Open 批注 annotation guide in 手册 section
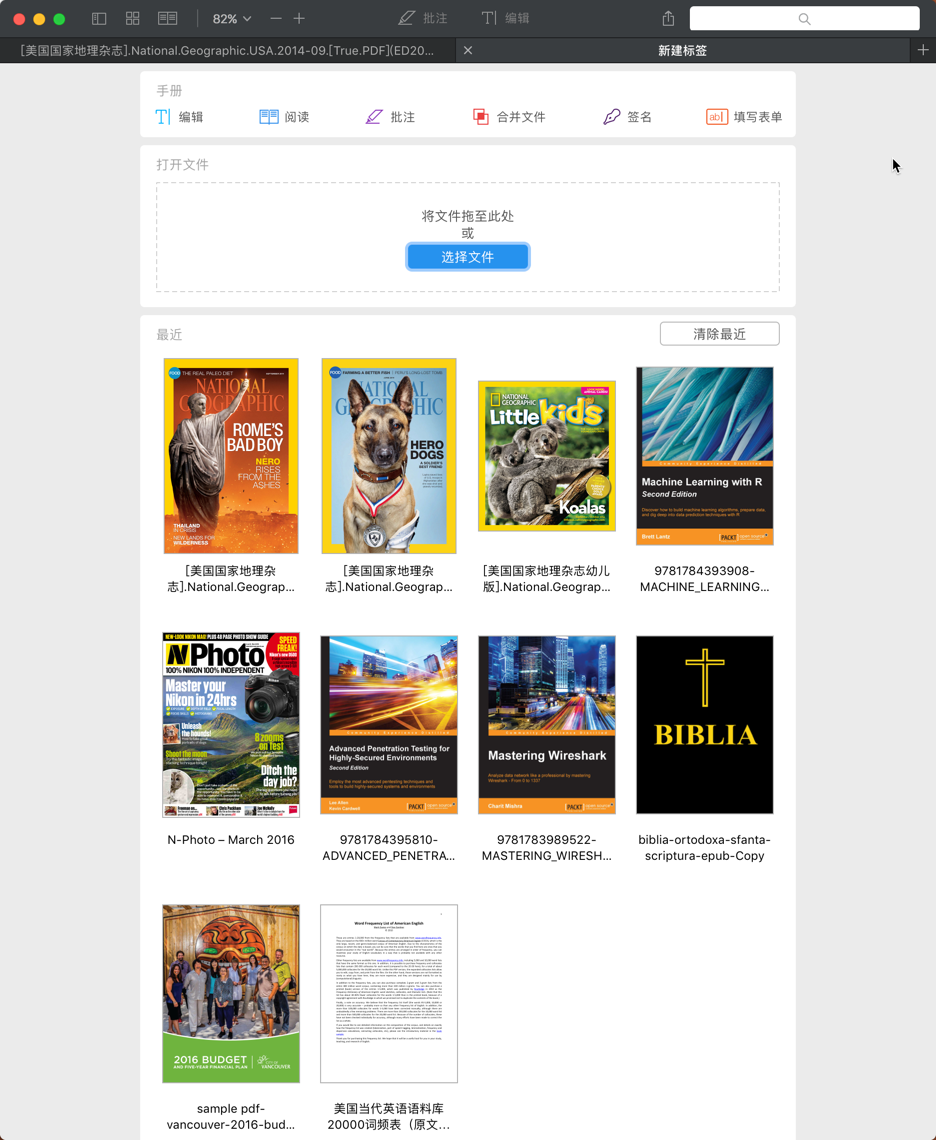This screenshot has height=1140, width=936. click(390, 117)
